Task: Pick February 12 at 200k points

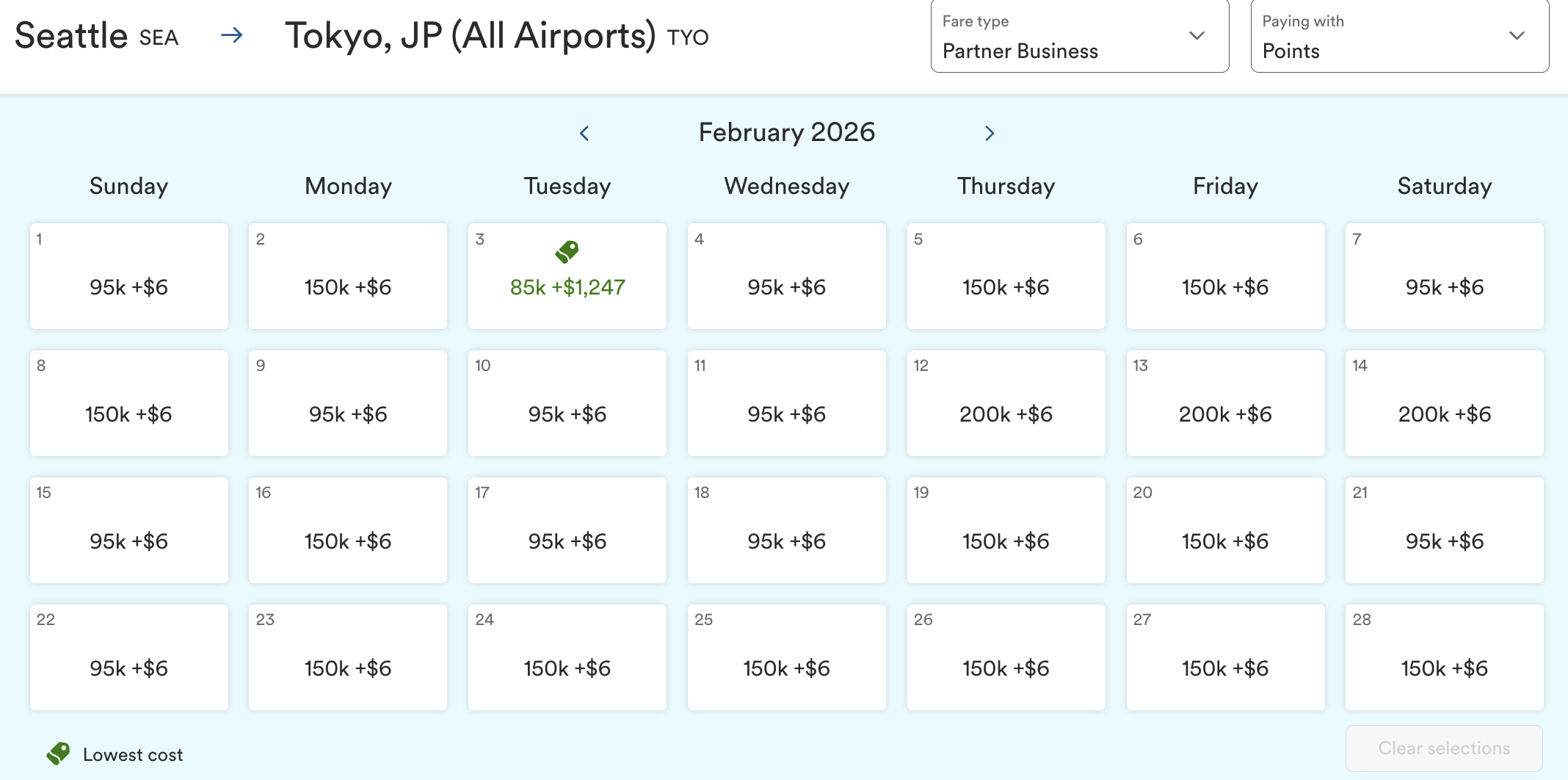Action: (x=1006, y=403)
